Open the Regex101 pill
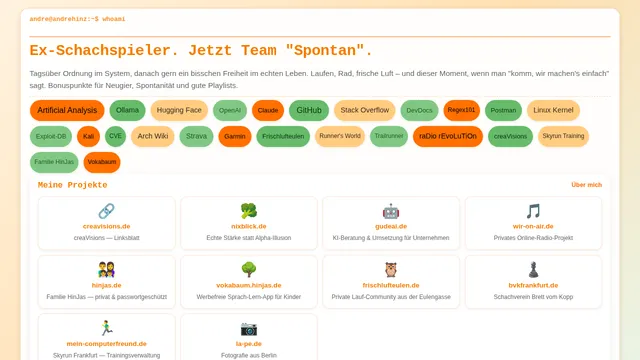Image resolution: width=640 pixels, height=360 pixels. [461, 110]
